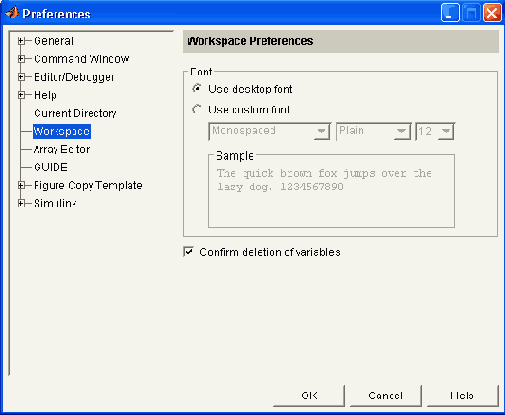Expand the General tree node
The image size is (505, 415).
pos(21,41)
